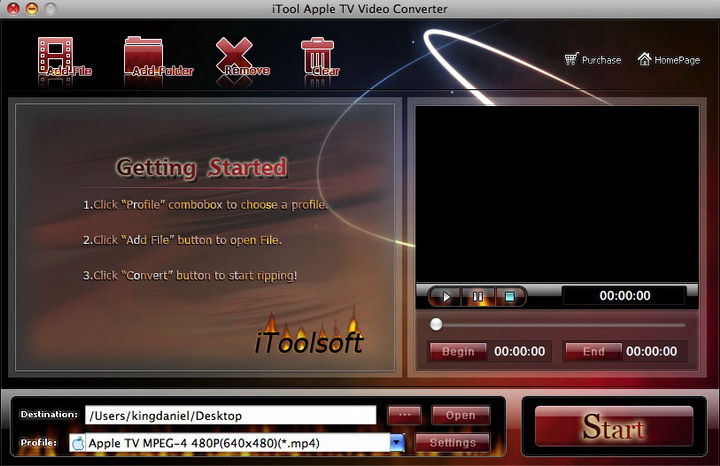The width and height of the screenshot is (720, 466).
Task: Select the Apple TV MPEG-4 480P profile field
Action: (237, 443)
